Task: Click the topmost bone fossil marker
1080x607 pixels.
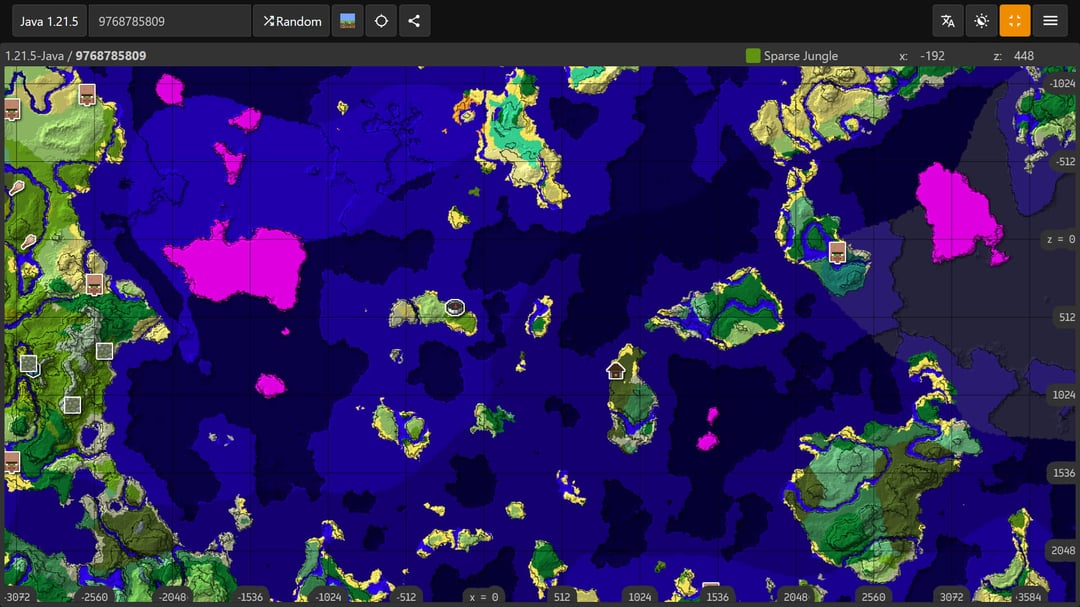Action: pyautogui.click(x=17, y=187)
